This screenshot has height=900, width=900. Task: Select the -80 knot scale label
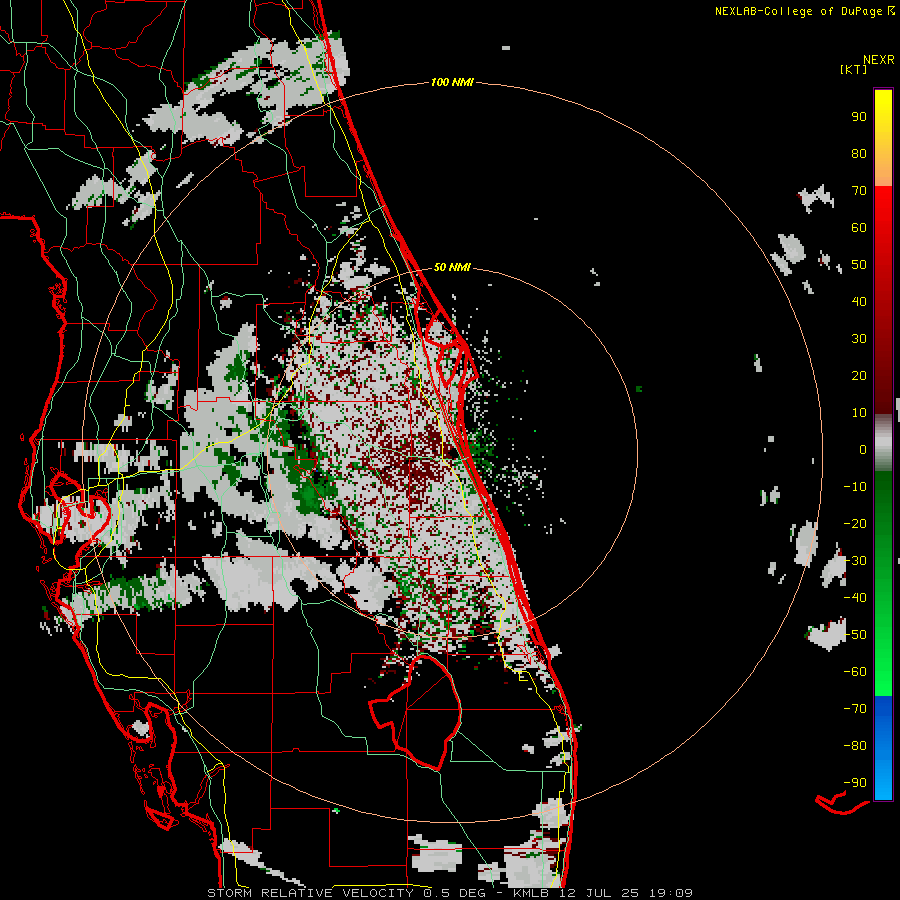pos(855,746)
